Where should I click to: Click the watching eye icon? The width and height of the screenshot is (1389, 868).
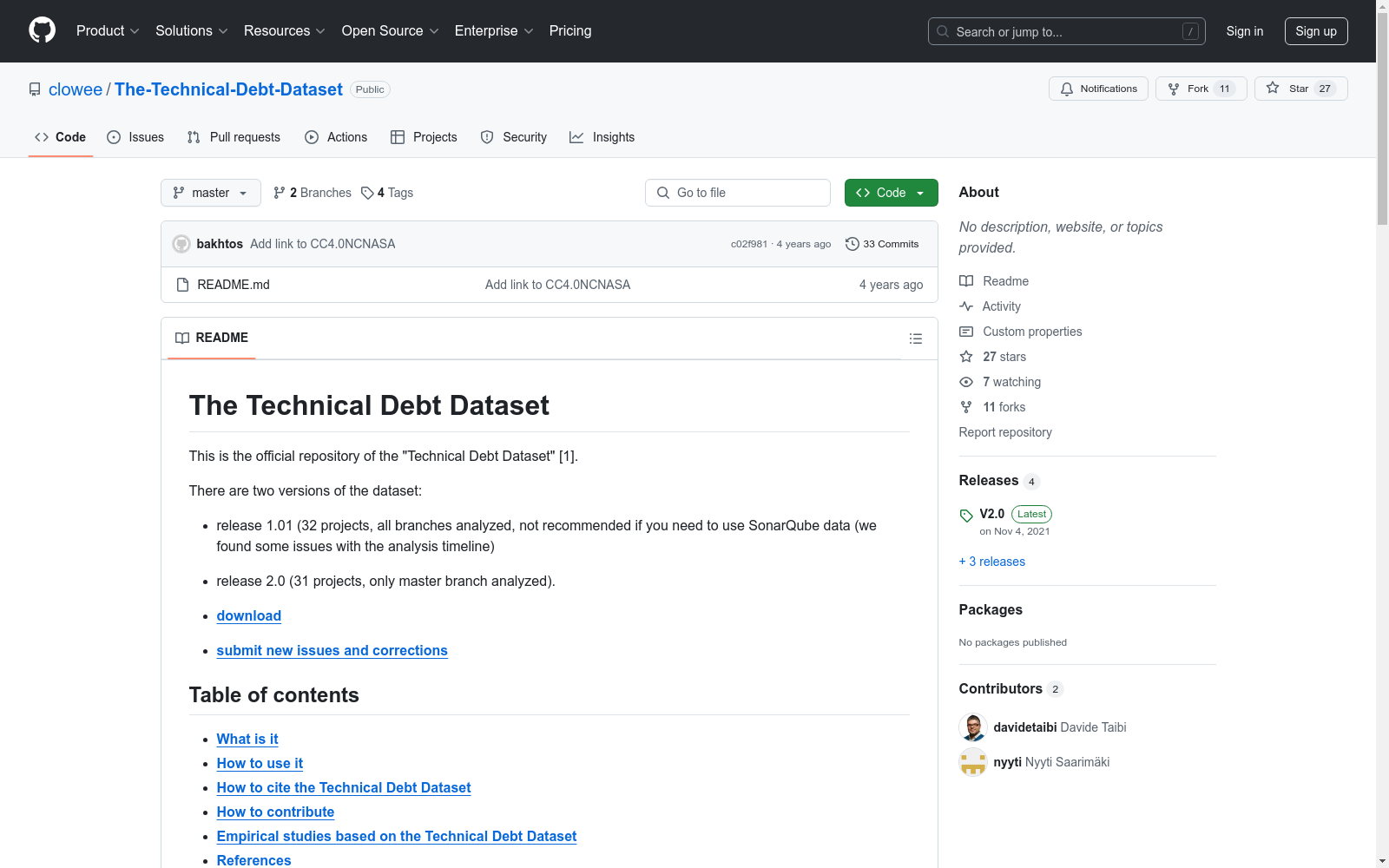(x=966, y=382)
